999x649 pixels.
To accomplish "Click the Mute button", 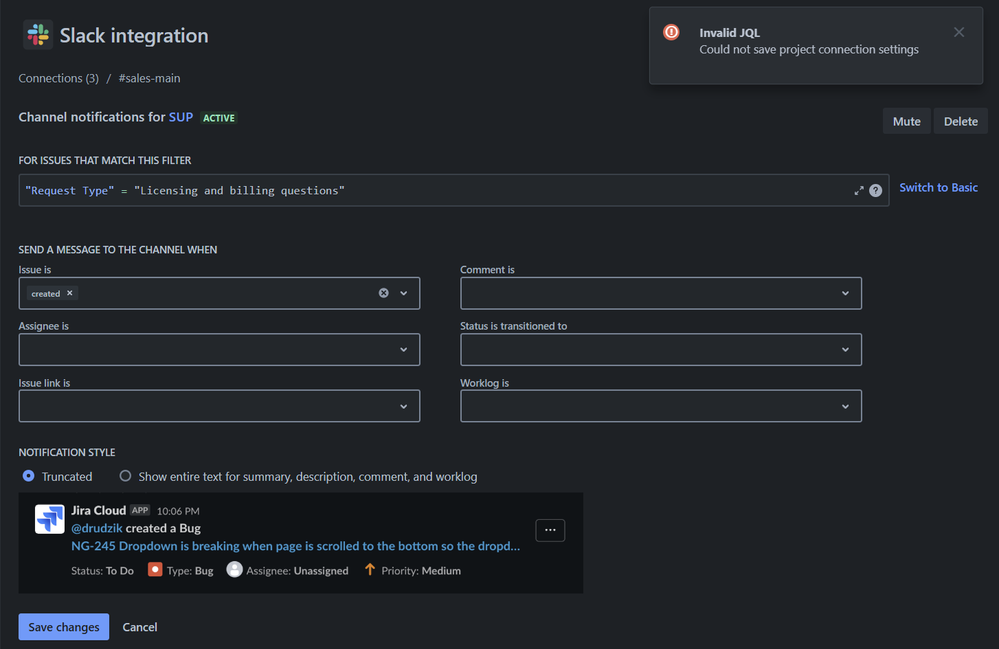I will (907, 121).
